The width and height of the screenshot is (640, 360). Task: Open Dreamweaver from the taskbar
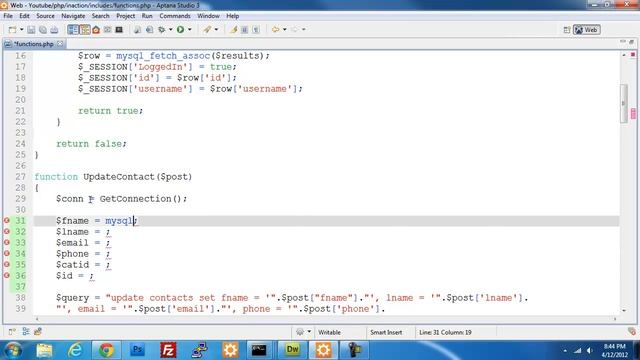(292, 350)
